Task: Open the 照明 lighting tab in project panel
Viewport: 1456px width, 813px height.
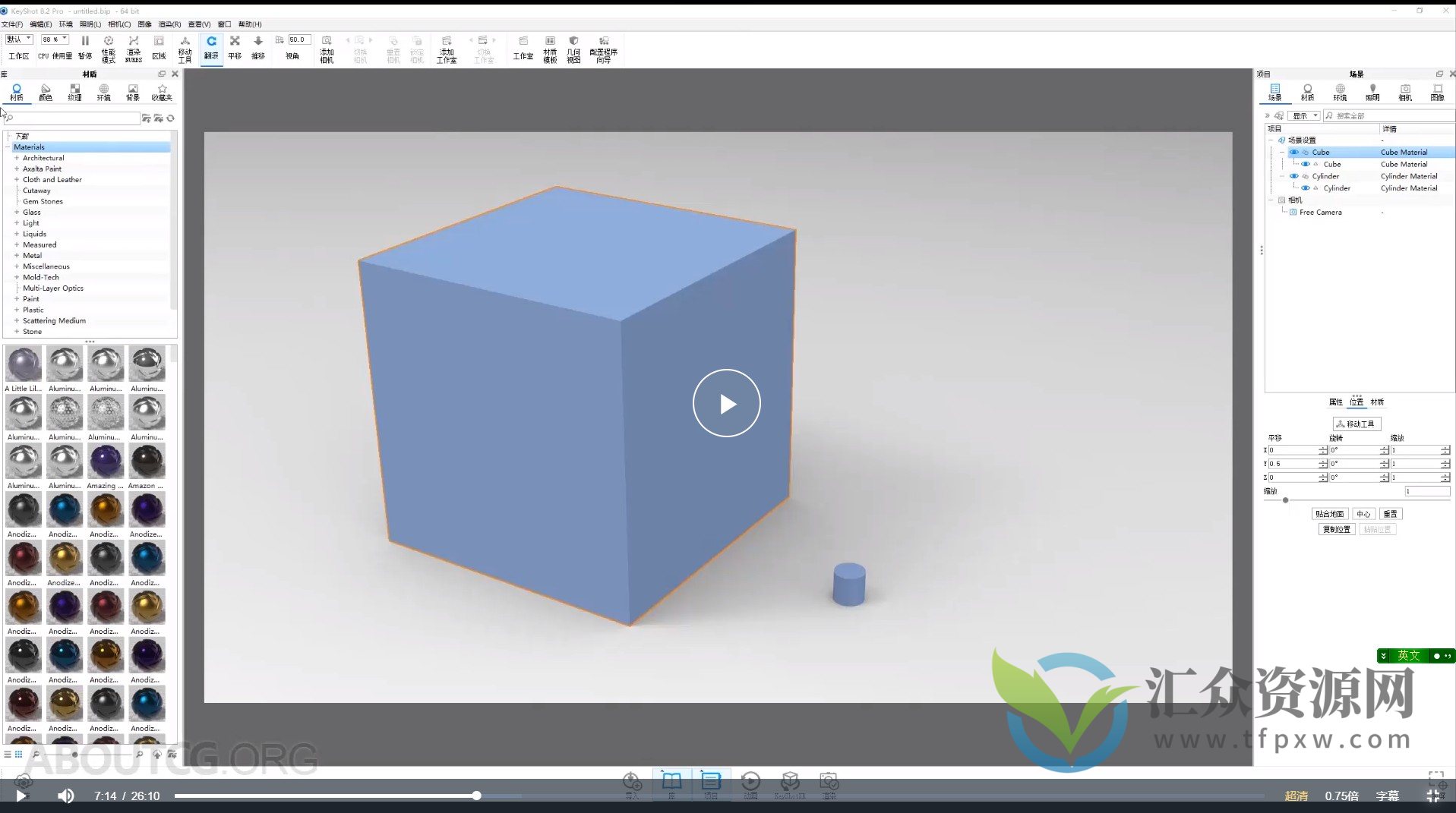Action: [1372, 92]
